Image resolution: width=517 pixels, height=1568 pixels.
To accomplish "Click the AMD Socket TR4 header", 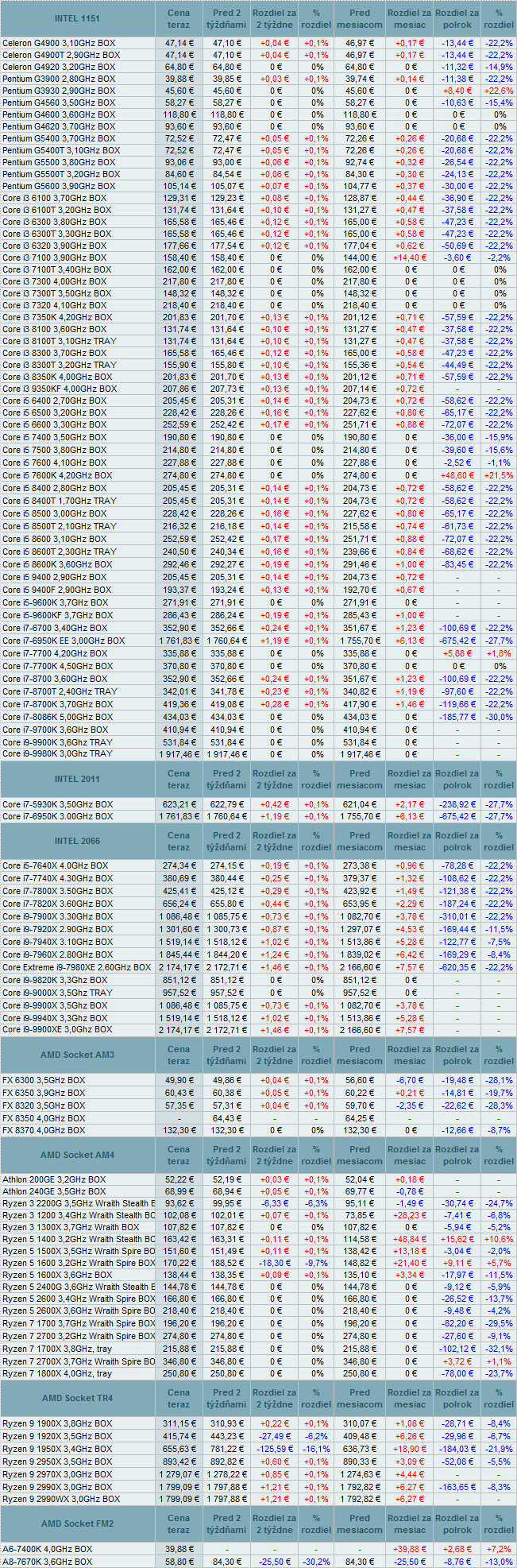I will tap(77, 1398).
